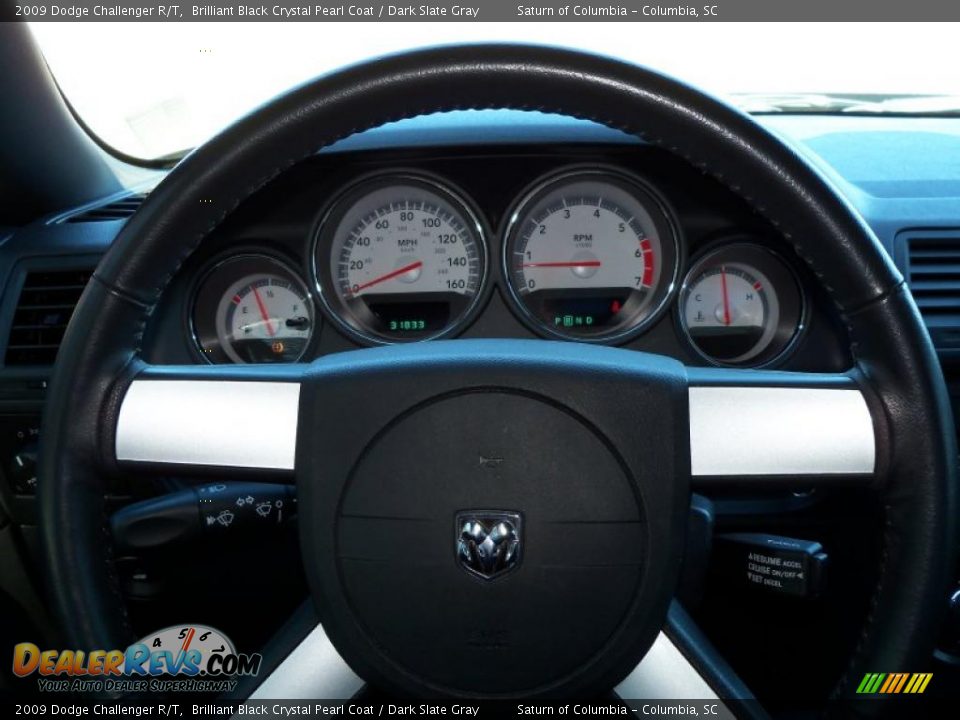
Task: Click the H mark on the temperature gauge
Action: [749, 297]
